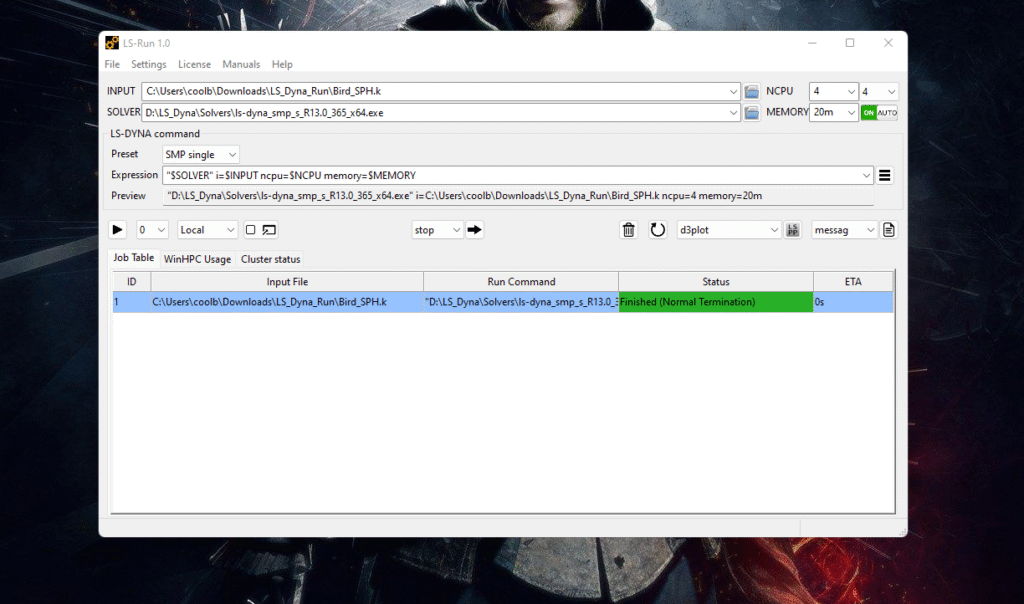The image size is (1024, 604).
Task: Click the command Preview text
Action: tap(464, 196)
